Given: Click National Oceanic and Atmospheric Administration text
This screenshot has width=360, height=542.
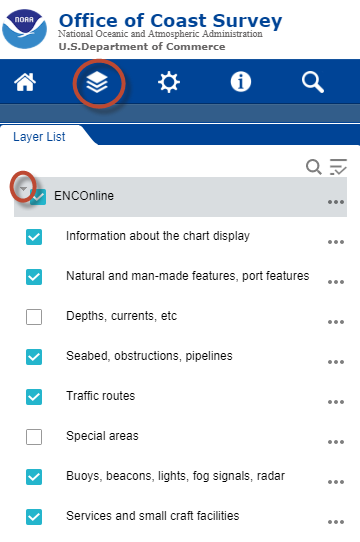Looking at the screenshot, I should click(160, 34).
